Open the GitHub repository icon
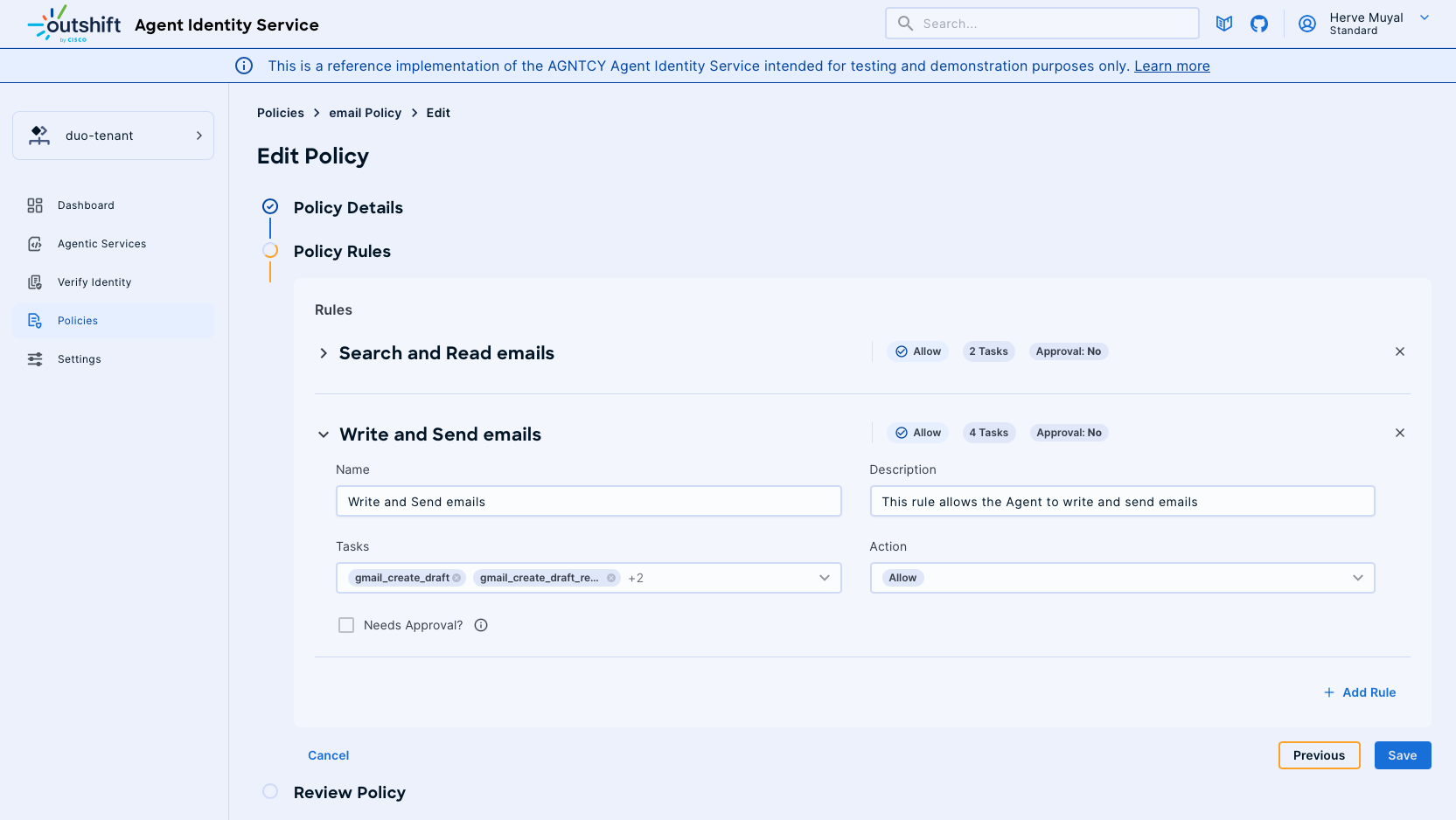 pyautogui.click(x=1259, y=24)
